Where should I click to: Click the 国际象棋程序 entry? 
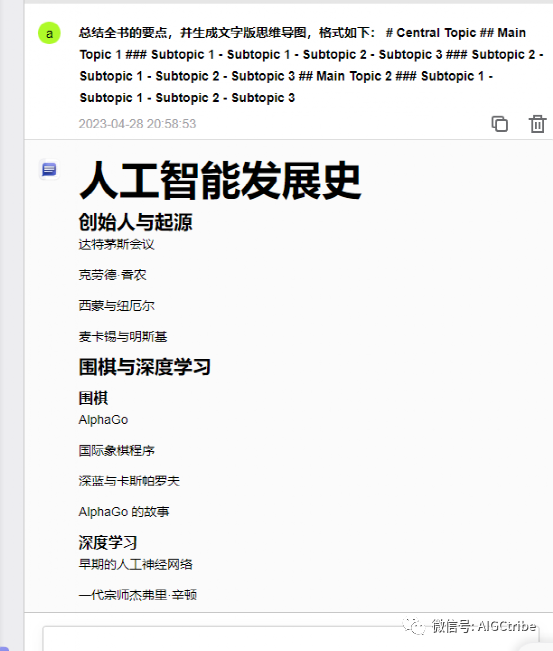pos(117,450)
